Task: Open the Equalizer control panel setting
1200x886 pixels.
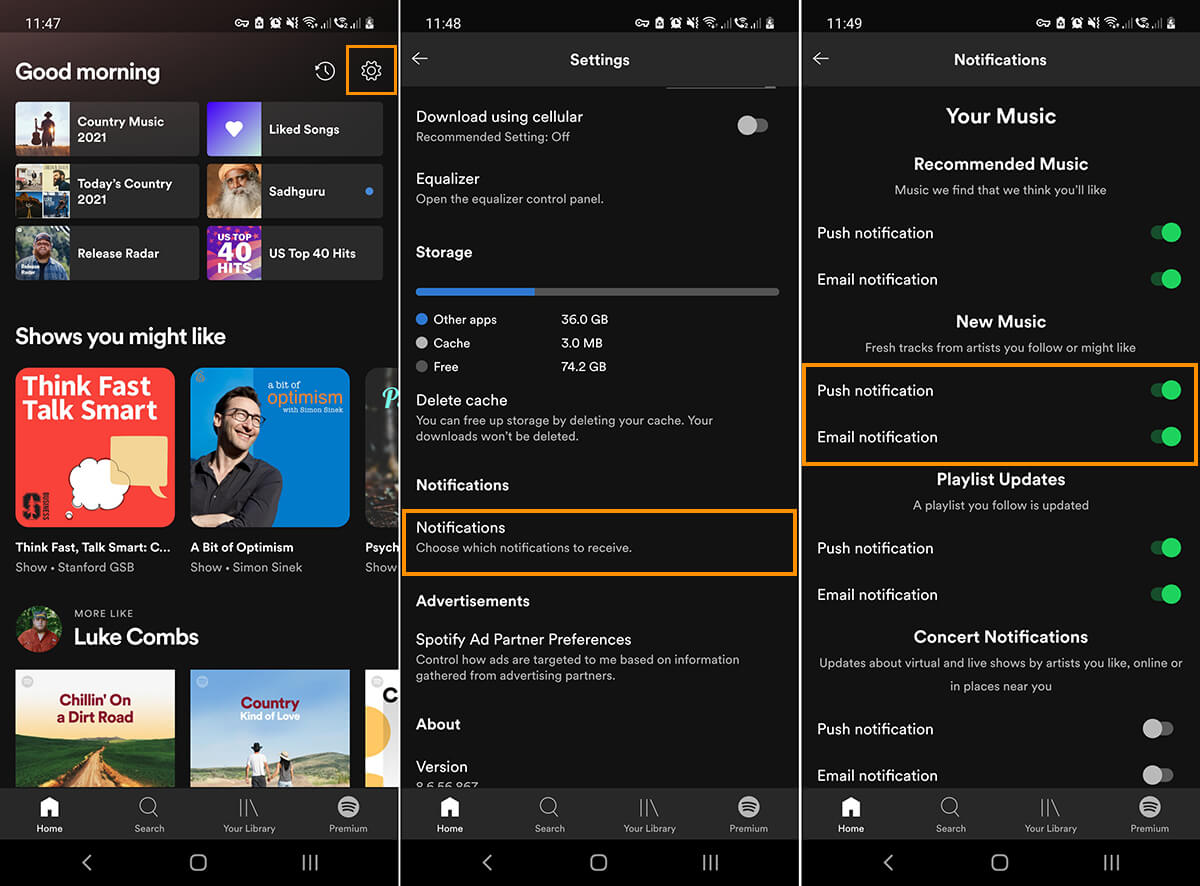Action: tap(598, 187)
